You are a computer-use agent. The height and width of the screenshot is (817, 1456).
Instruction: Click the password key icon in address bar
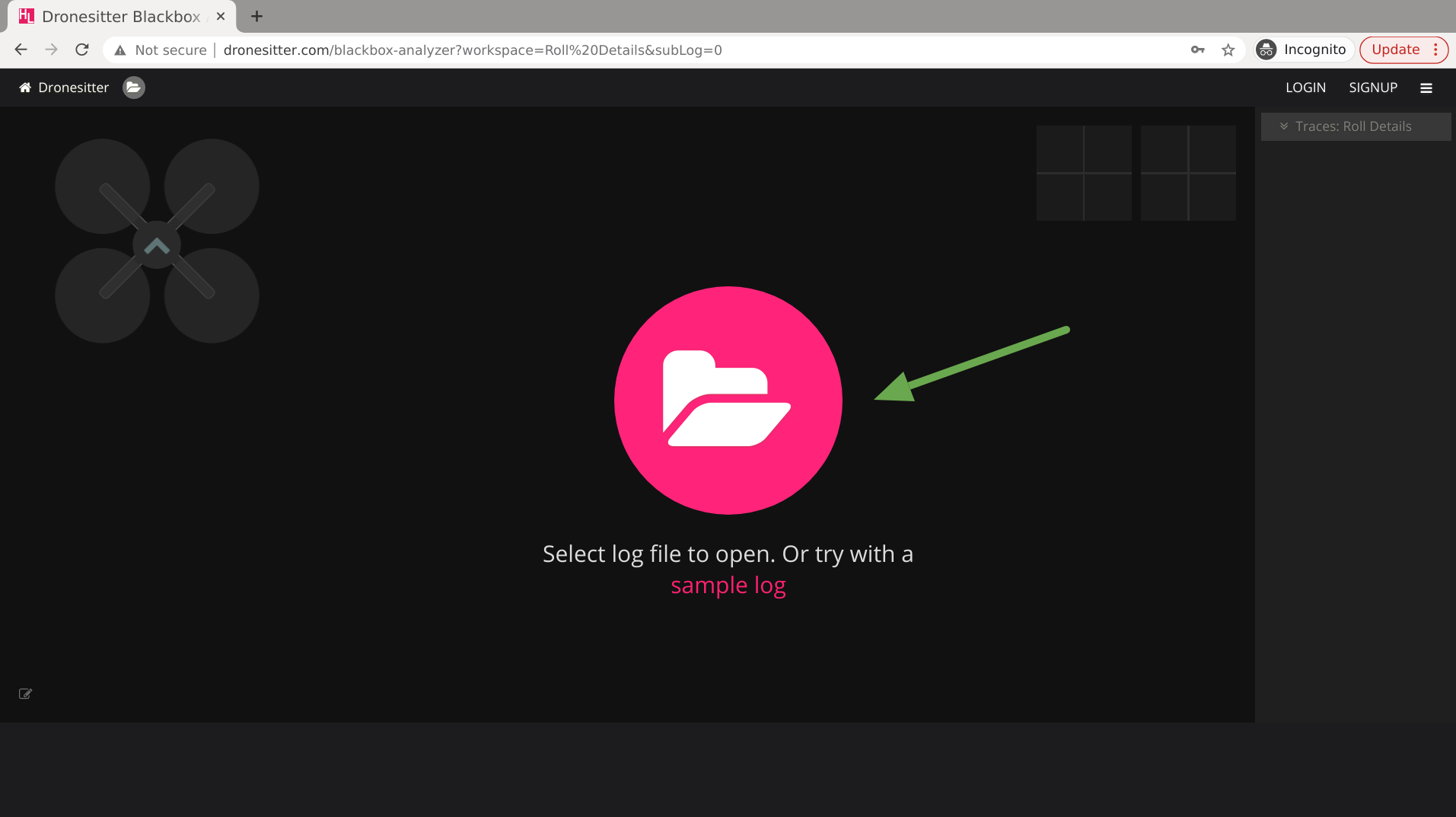(x=1197, y=50)
